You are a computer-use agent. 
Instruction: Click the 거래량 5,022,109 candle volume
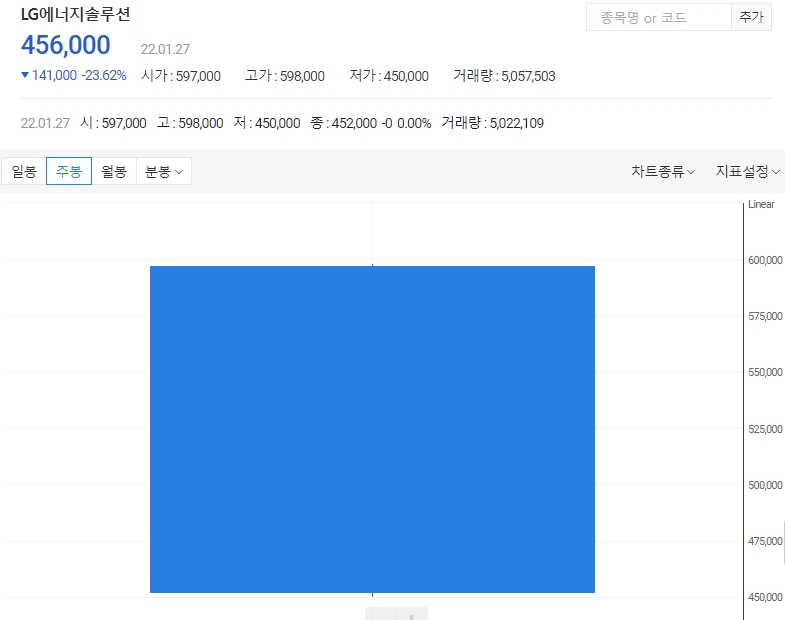click(492, 123)
